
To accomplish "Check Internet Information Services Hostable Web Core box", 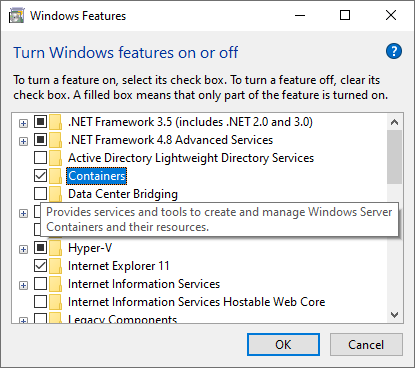I will [x=40, y=302].
